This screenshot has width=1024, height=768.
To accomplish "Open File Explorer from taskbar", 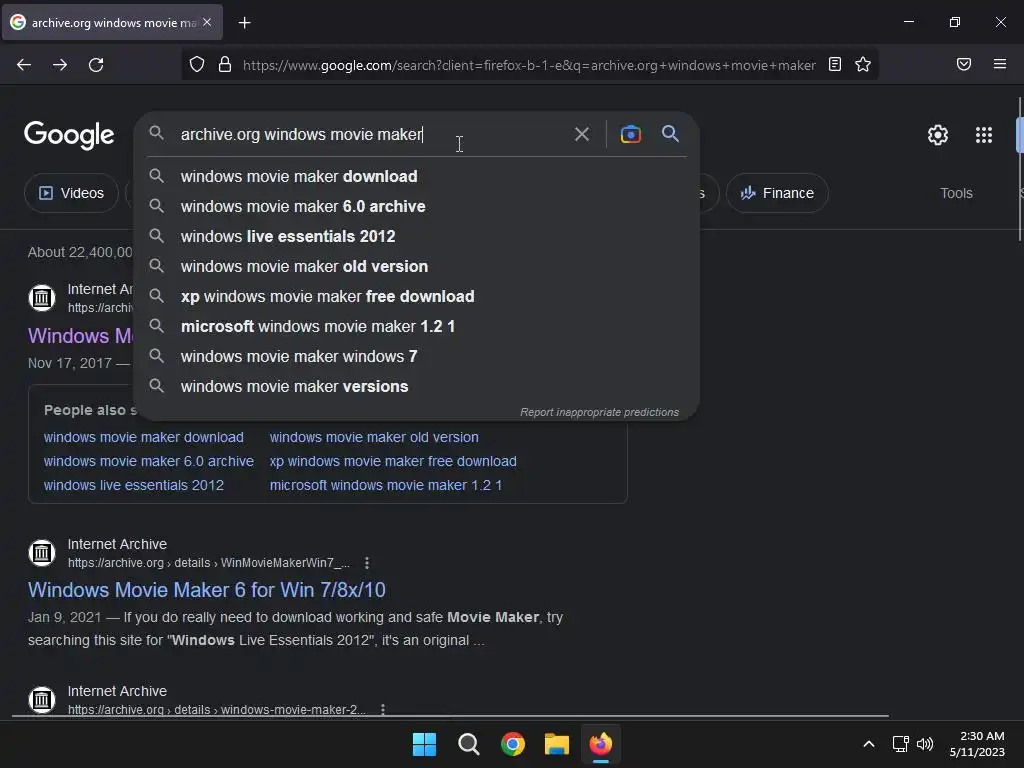I will pyautogui.click(x=557, y=744).
